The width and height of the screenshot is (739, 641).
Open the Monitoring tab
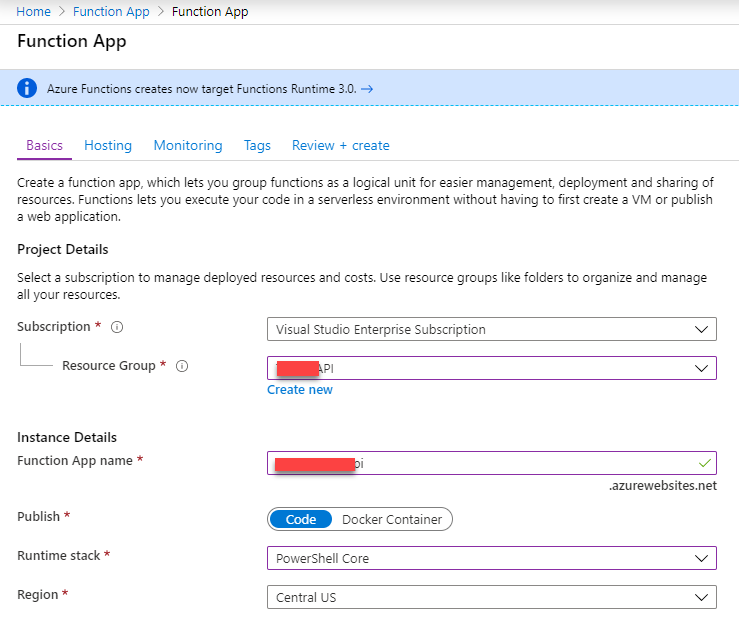pyautogui.click(x=188, y=145)
